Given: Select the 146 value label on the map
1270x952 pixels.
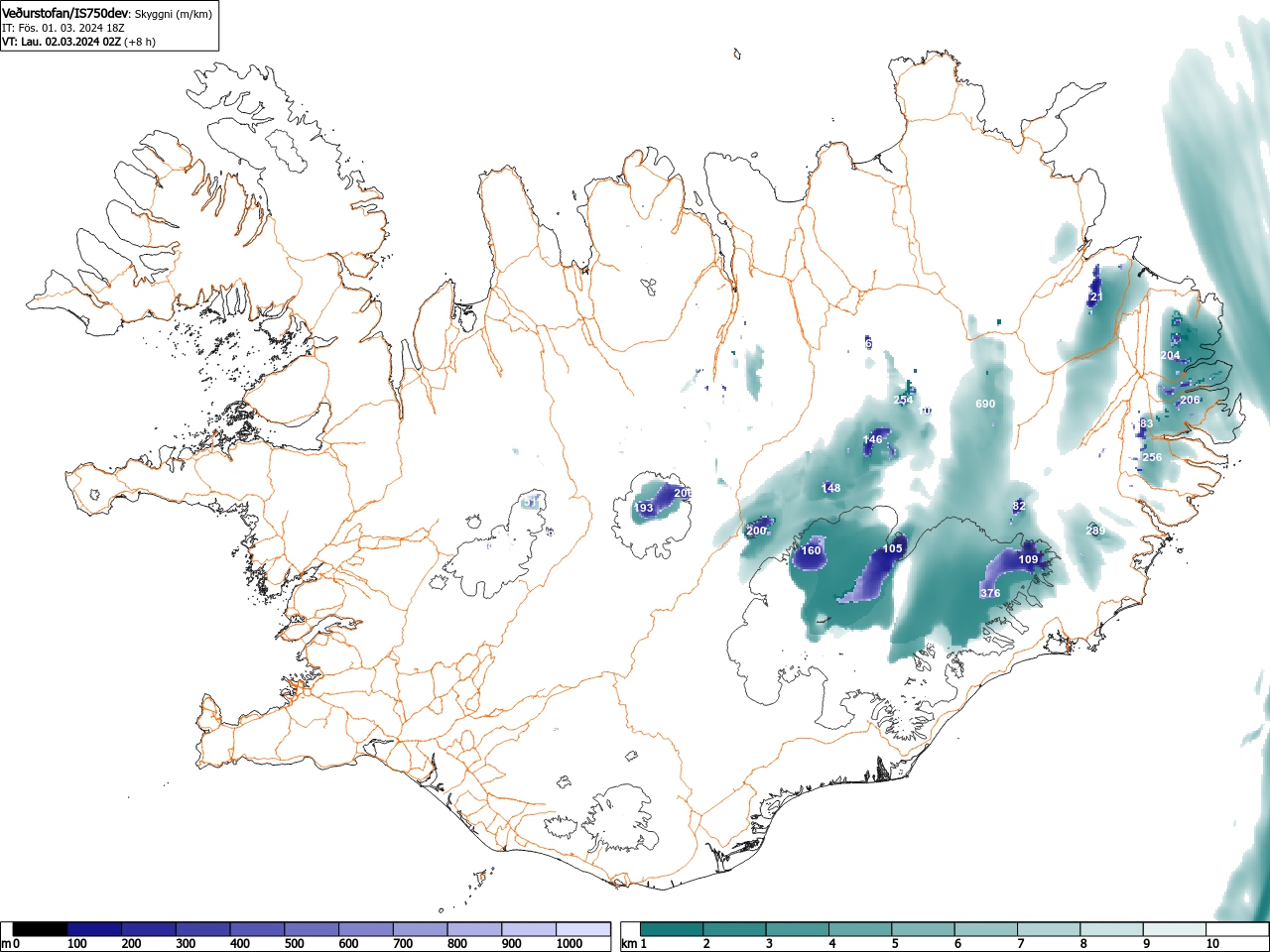Looking at the screenshot, I should click(x=872, y=439).
